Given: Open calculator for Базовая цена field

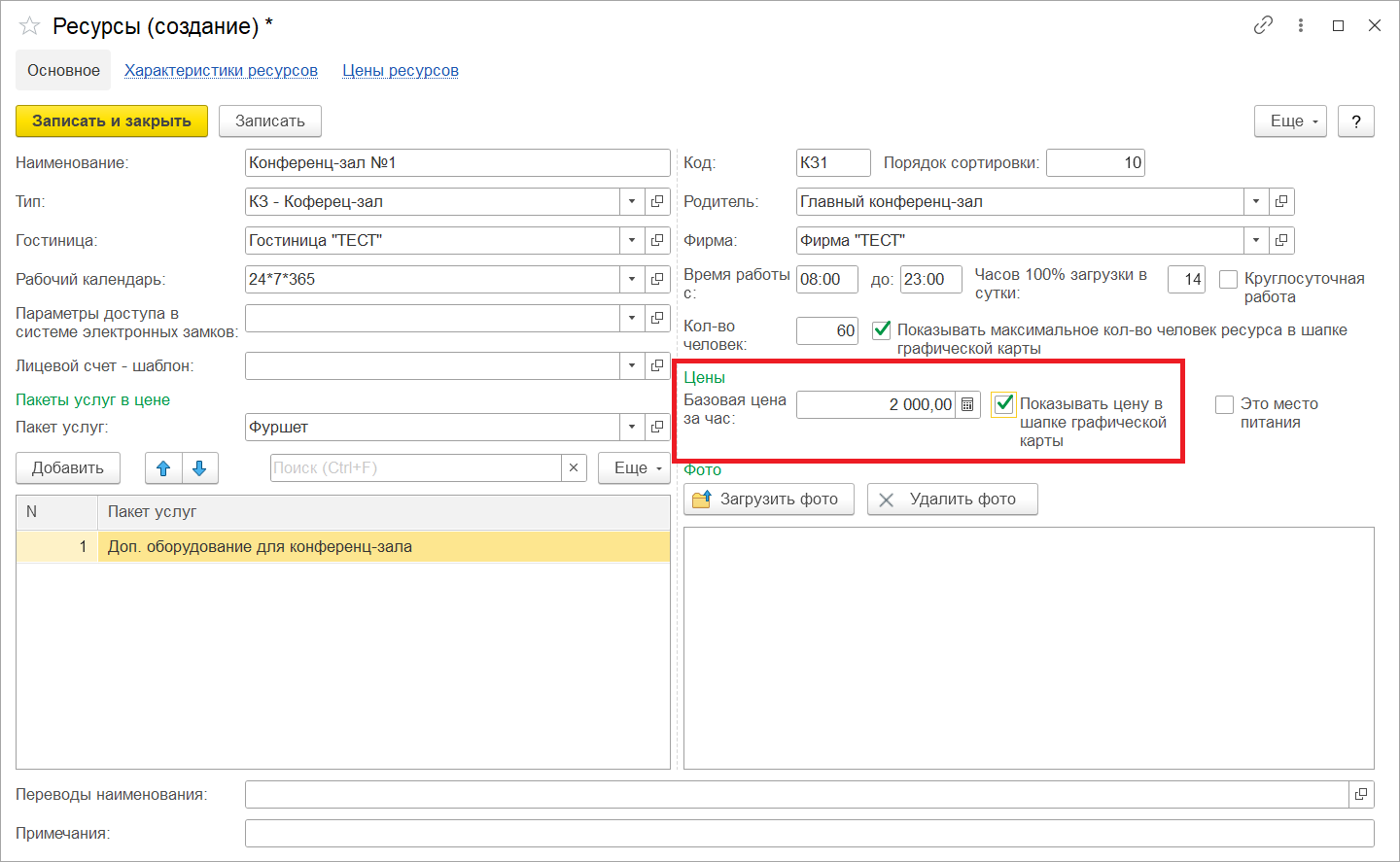Looking at the screenshot, I should [967, 404].
